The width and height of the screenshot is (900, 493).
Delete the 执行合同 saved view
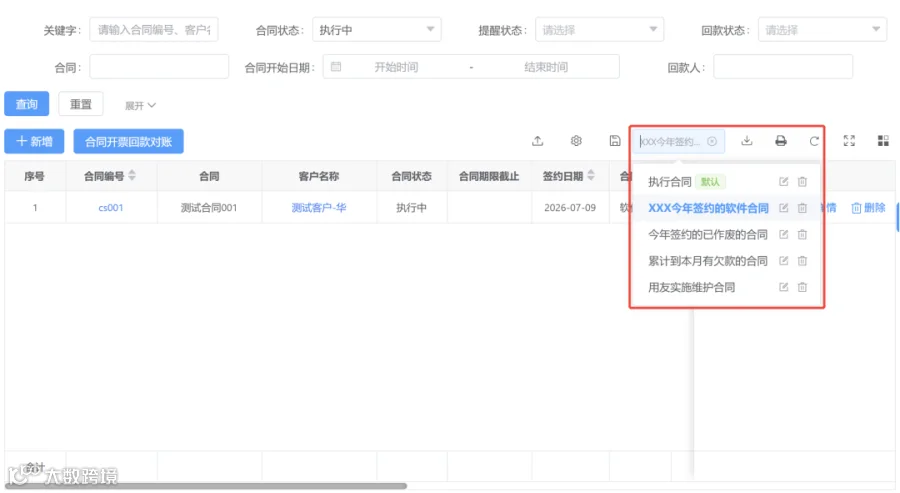point(802,182)
